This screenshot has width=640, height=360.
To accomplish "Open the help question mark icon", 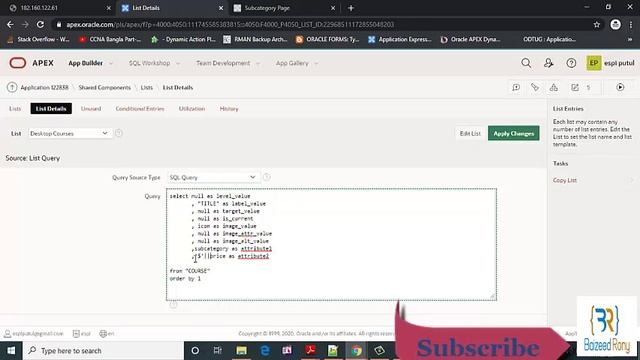I will tap(571, 63).
